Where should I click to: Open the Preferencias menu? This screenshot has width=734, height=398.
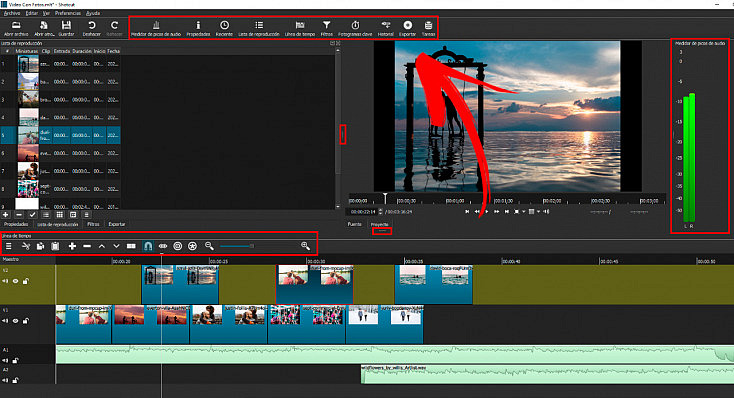(68, 13)
